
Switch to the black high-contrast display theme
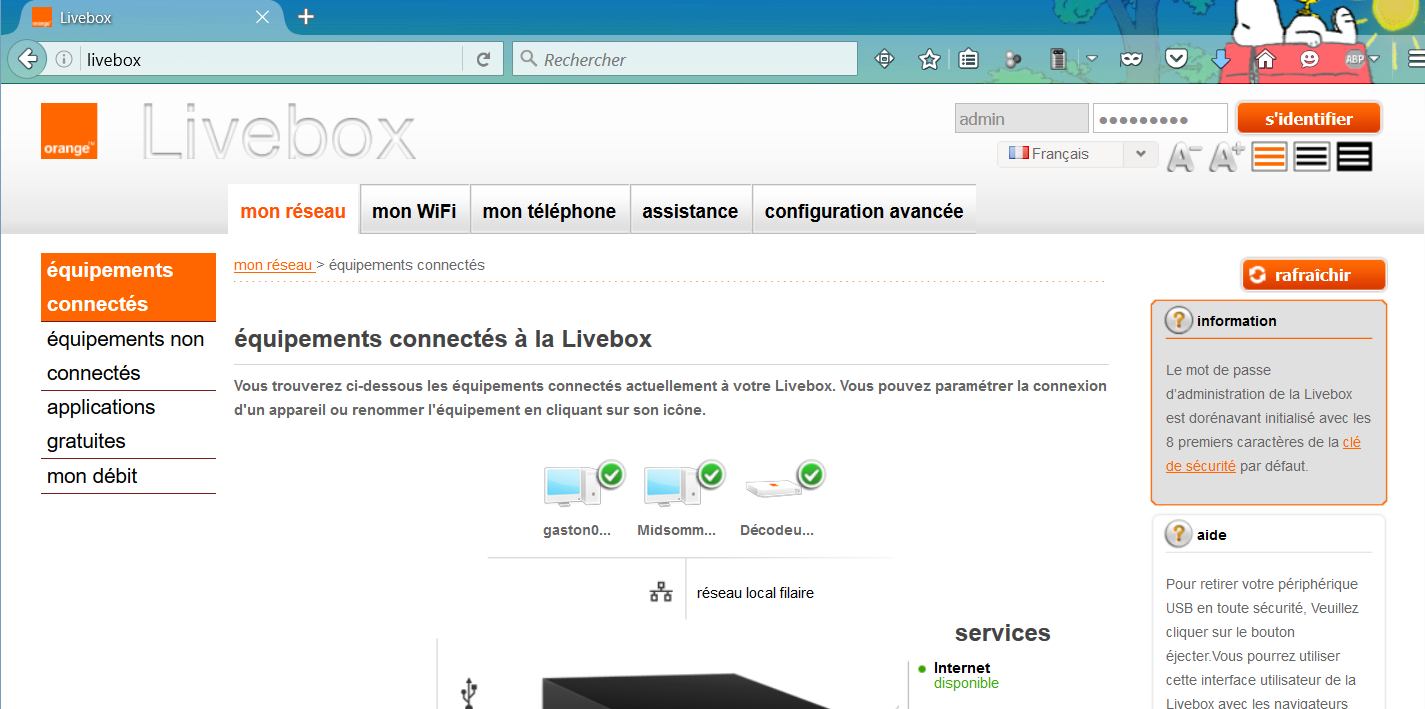[1354, 155]
